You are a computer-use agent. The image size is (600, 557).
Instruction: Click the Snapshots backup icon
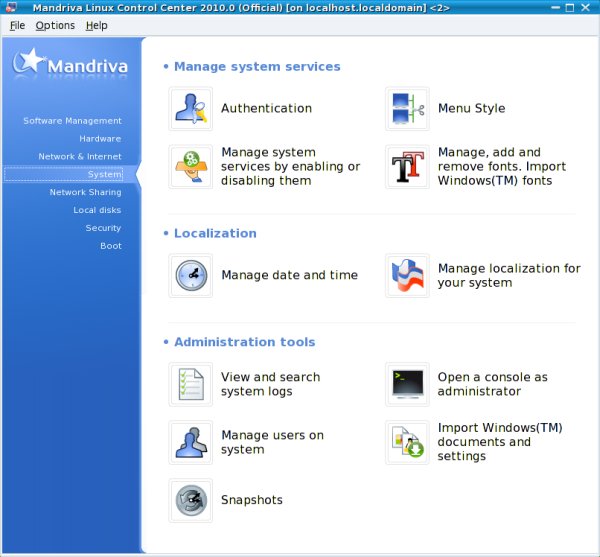pos(191,500)
